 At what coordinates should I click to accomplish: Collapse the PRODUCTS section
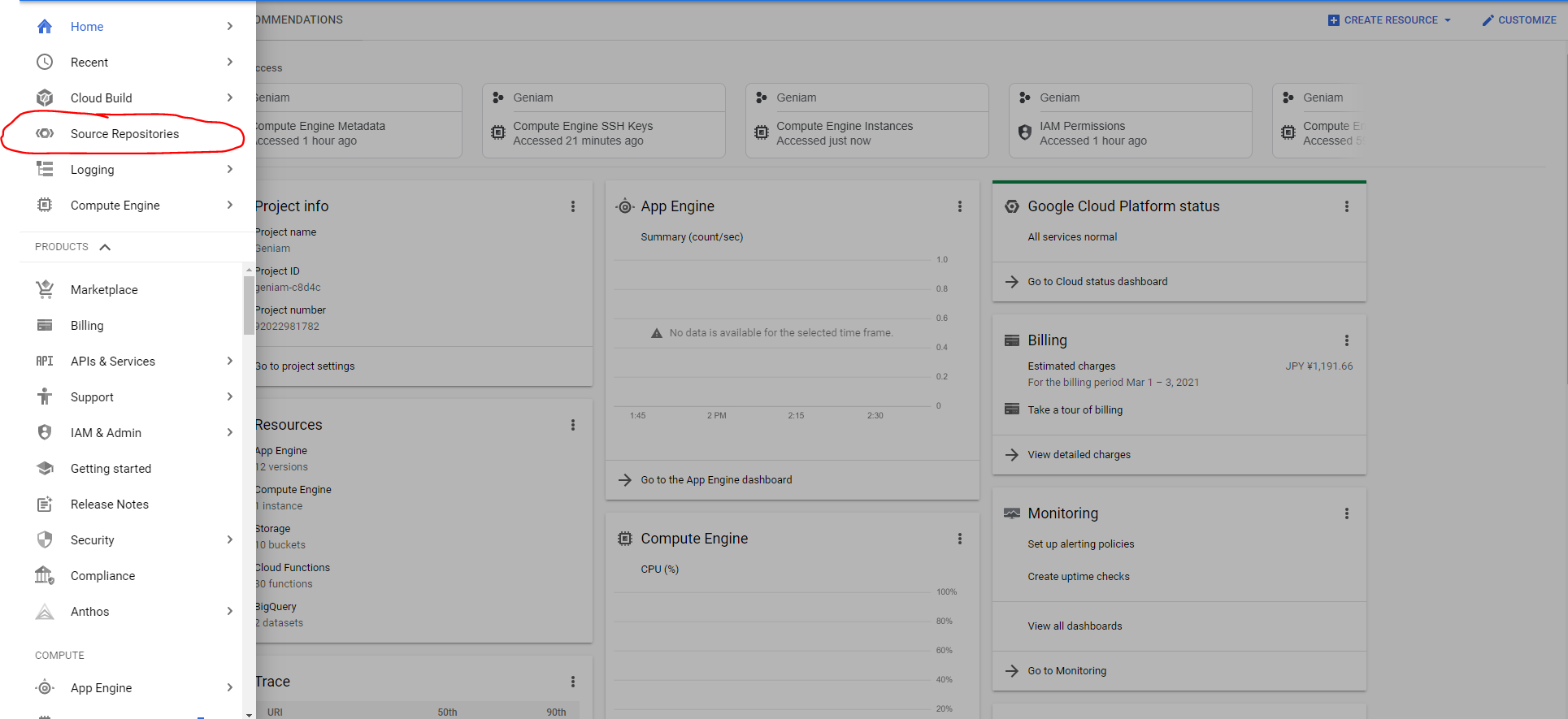[105, 247]
